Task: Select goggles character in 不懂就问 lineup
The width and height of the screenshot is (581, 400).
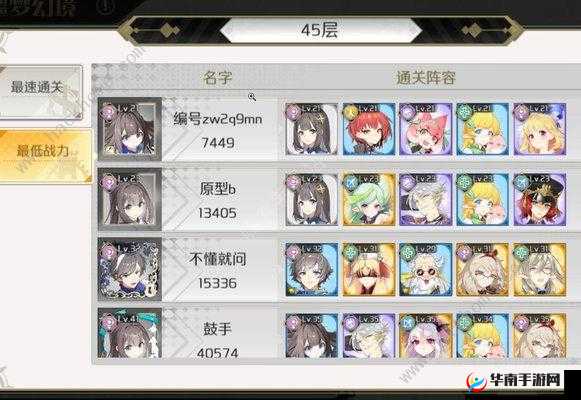Action: click(x=425, y=269)
